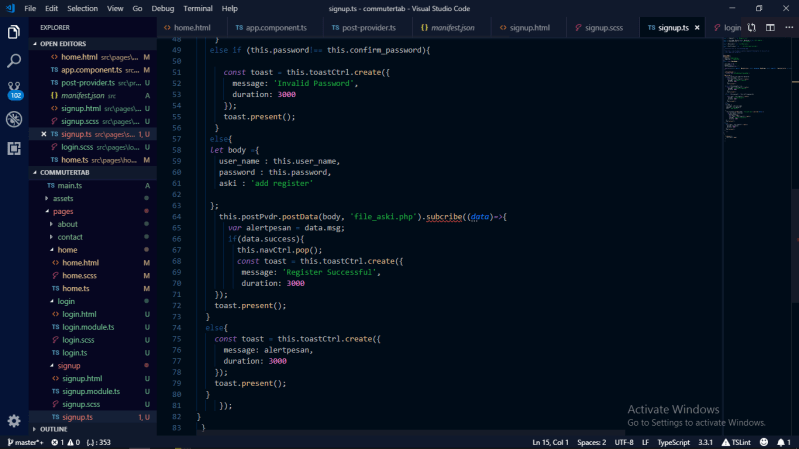
Task: Click TypeScript version 3.3.1
Action: (705, 442)
